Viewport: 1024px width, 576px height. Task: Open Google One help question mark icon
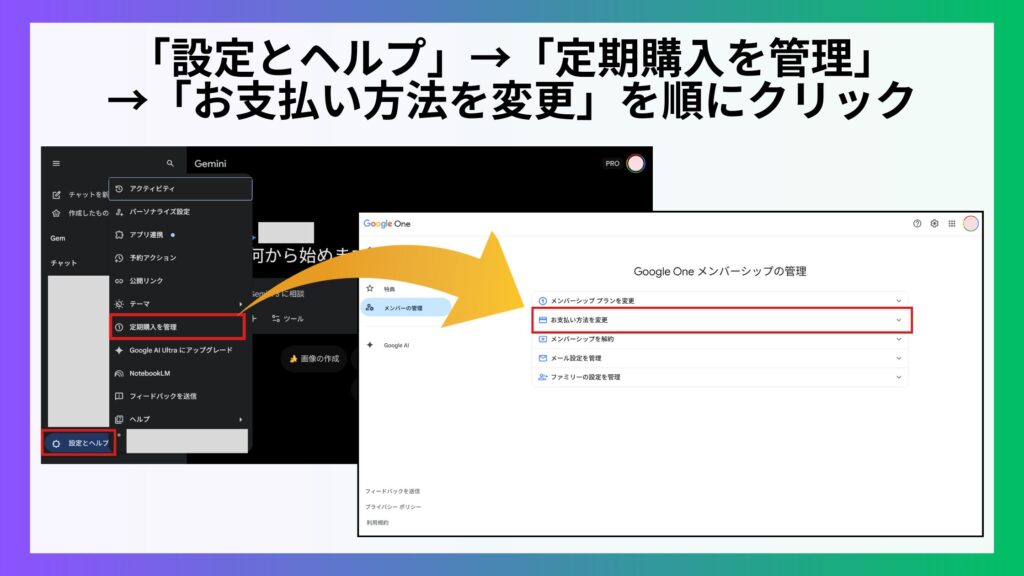click(x=917, y=224)
